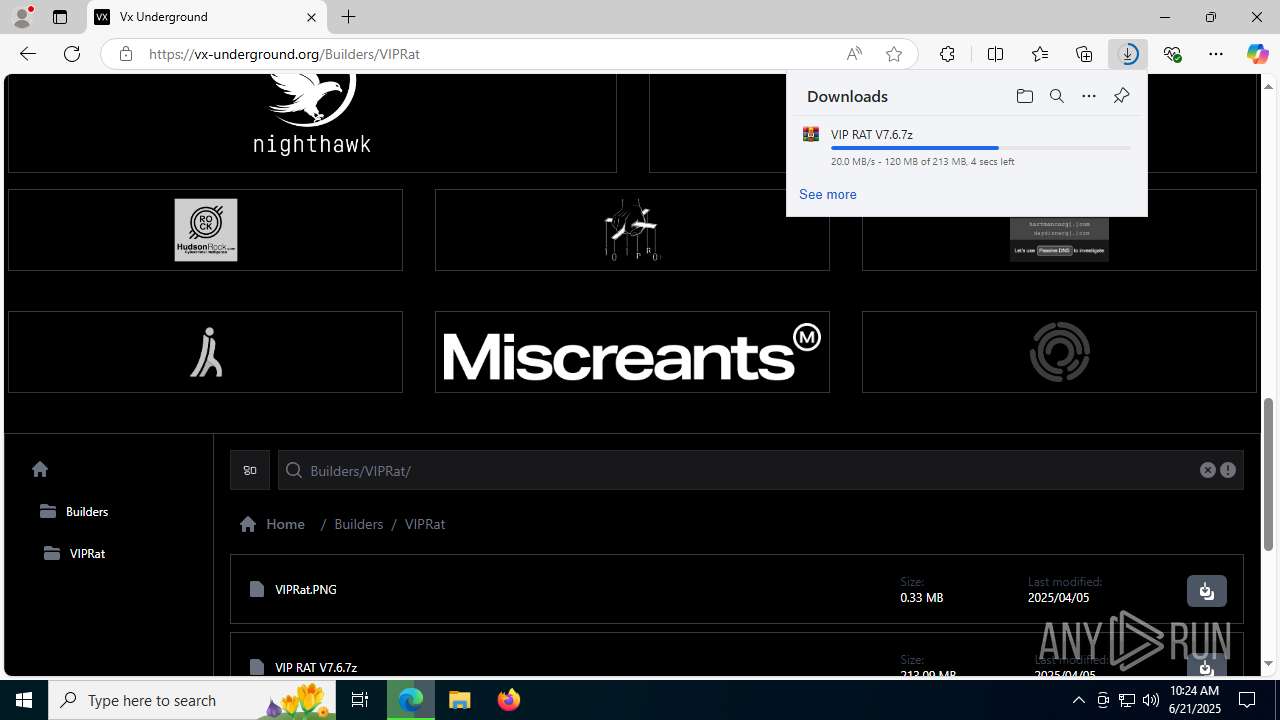
Task: Open the Windows Start menu
Action: click(24, 700)
